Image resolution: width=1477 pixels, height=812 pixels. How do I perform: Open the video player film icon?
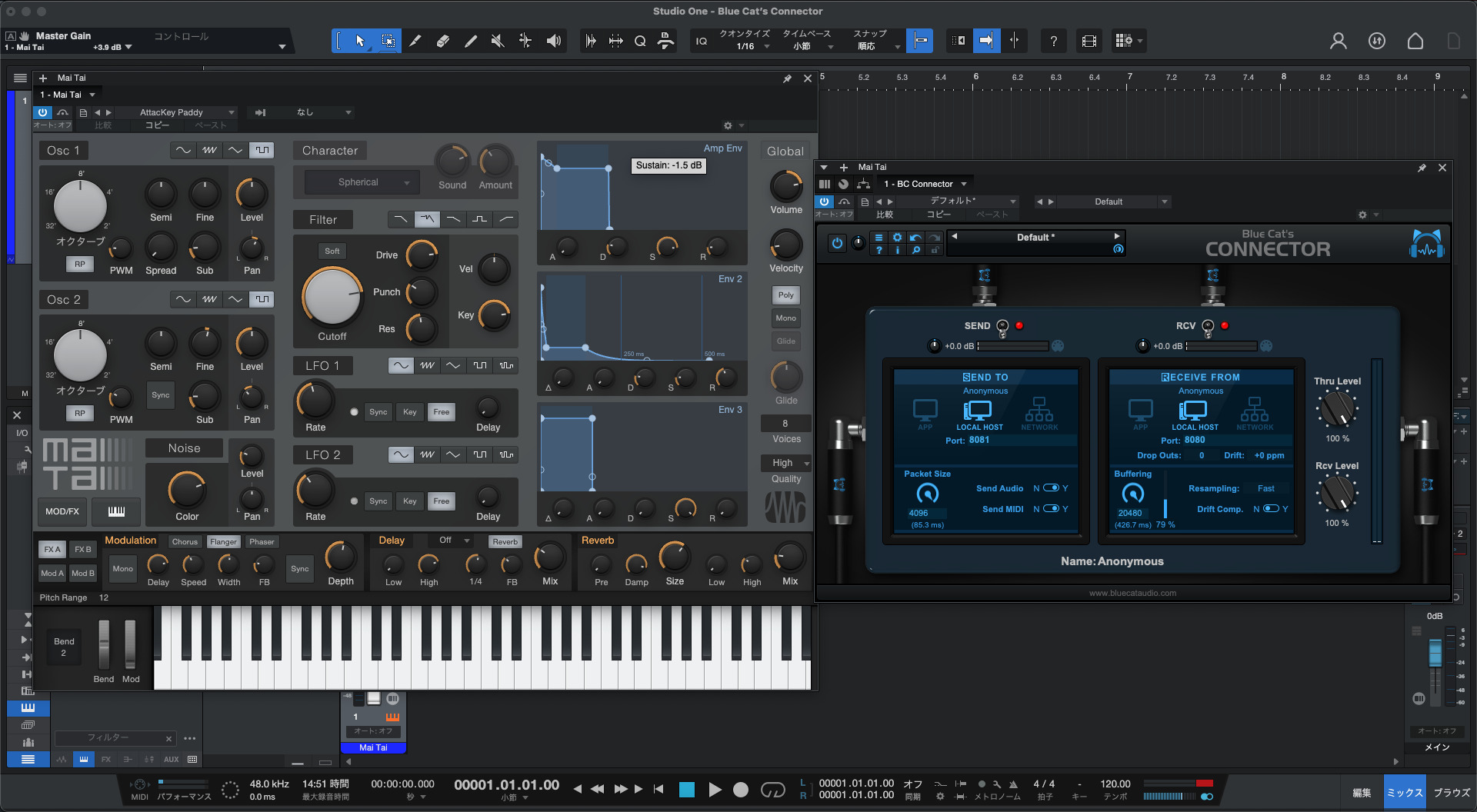(x=1089, y=41)
